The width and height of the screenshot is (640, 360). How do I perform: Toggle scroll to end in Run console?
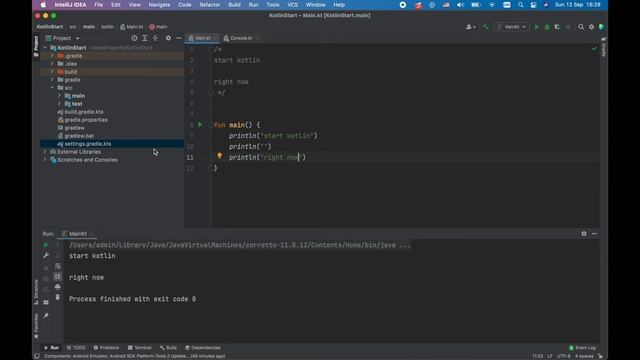coord(58,277)
